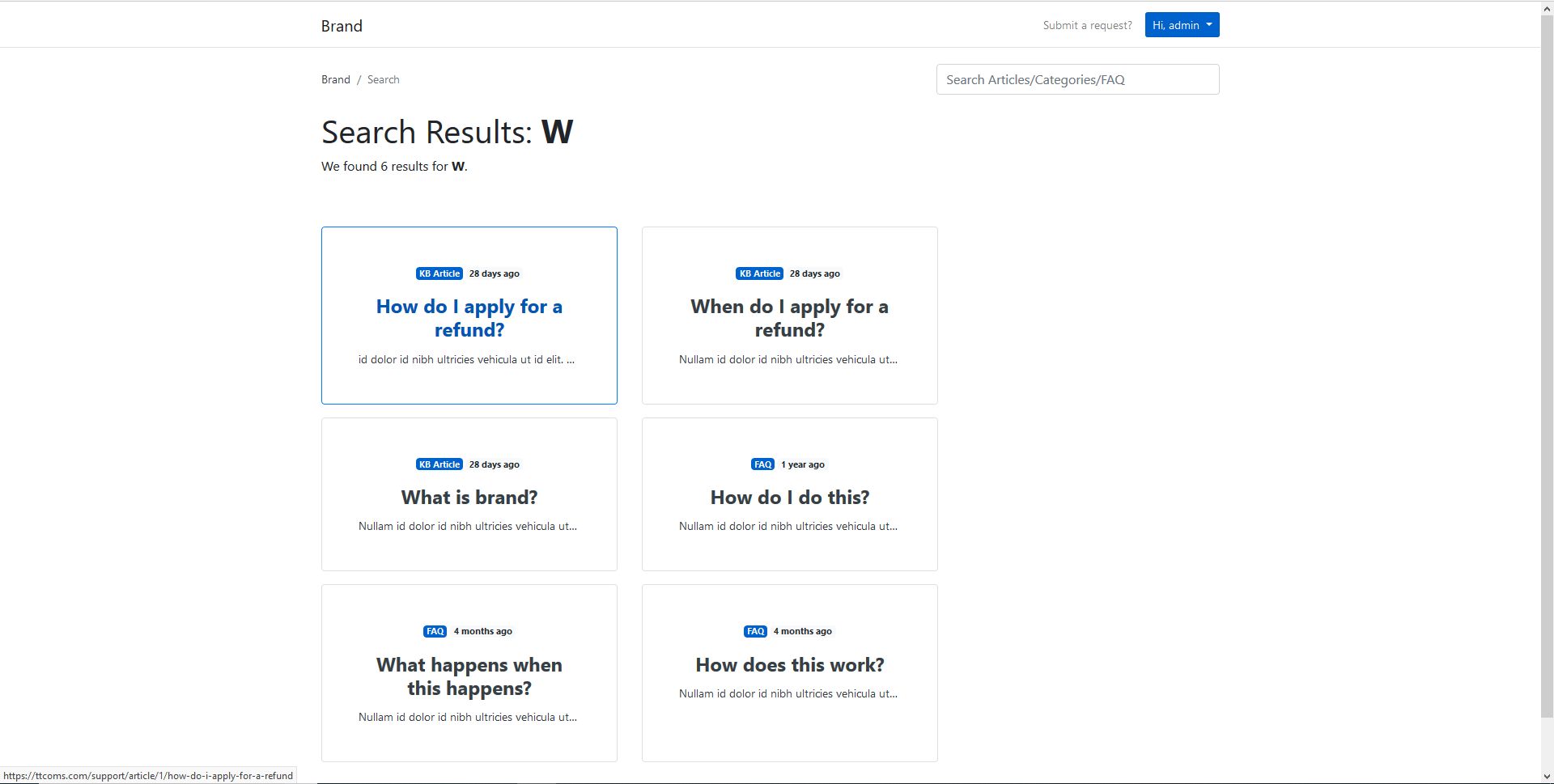This screenshot has height=784, width=1554.
Task: Open the "What is brand?" article
Action: click(469, 498)
